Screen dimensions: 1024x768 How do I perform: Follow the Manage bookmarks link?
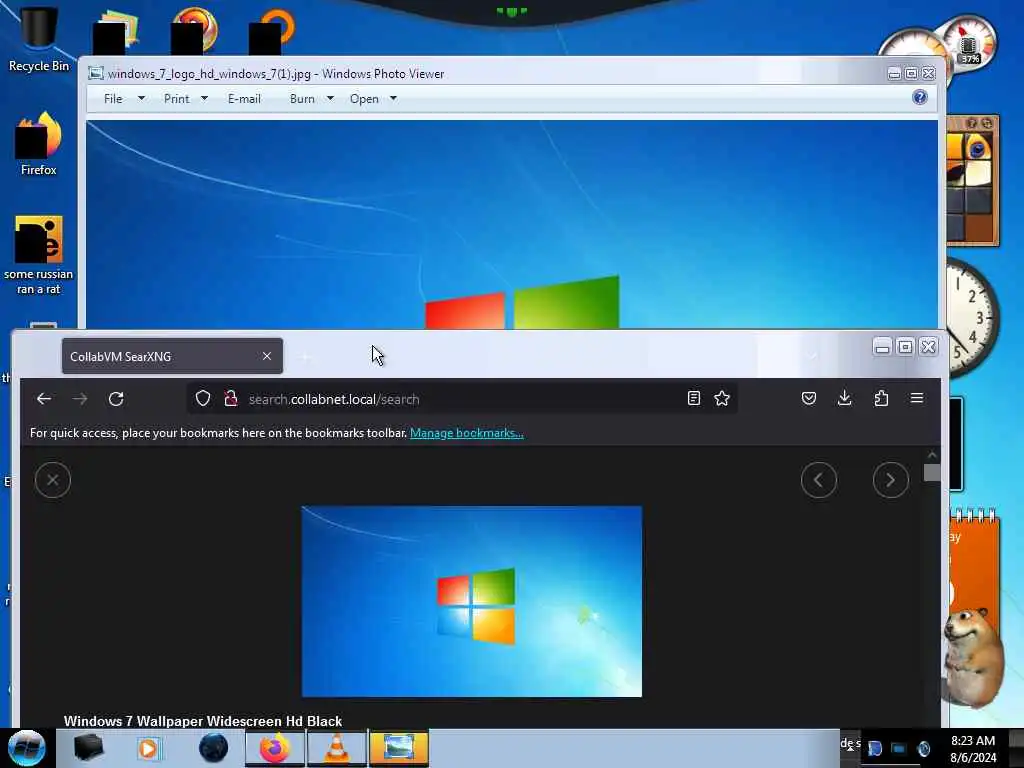[x=467, y=433]
